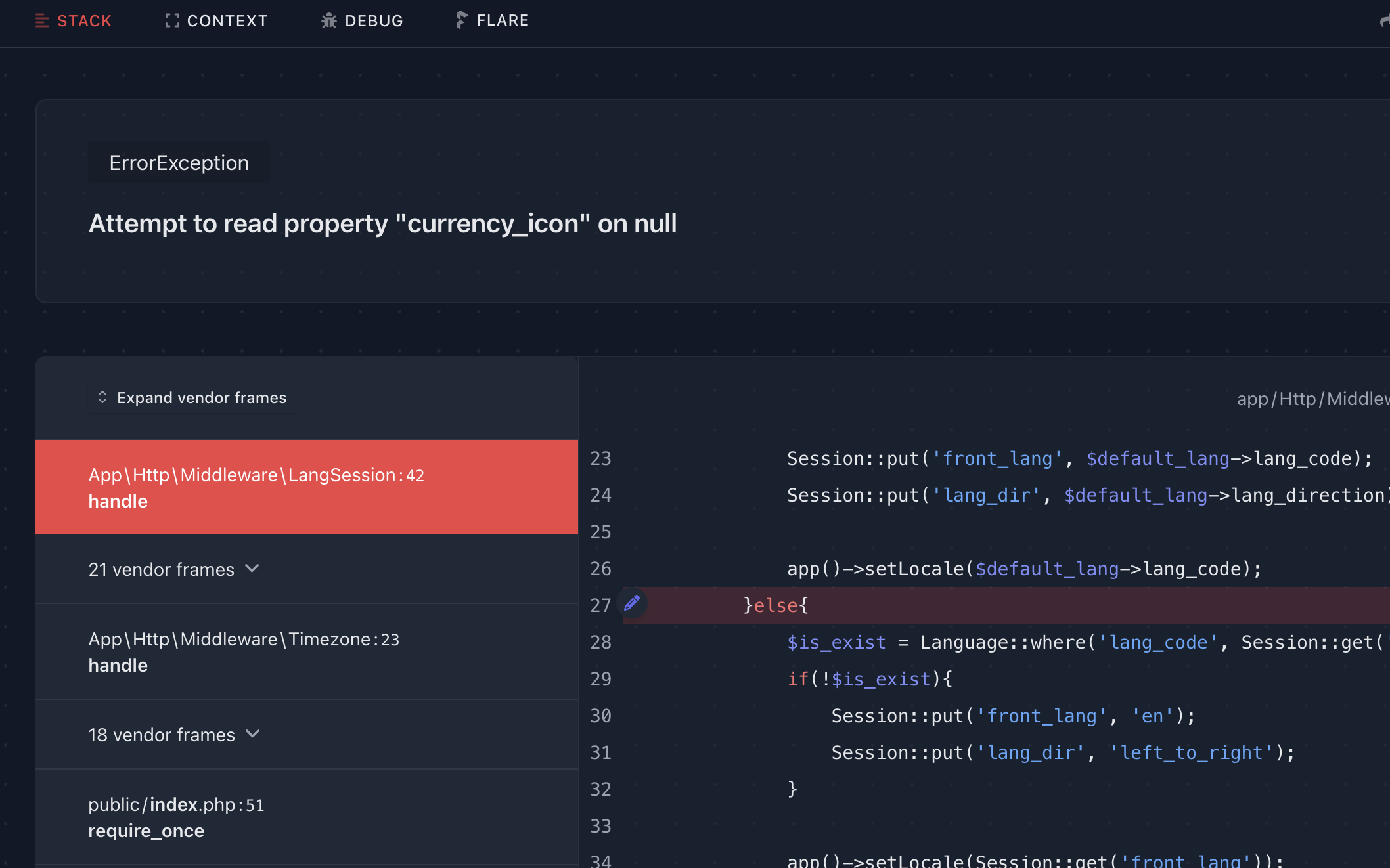Click the 'left_to_right' string on line 31
The width and height of the screenshot is (1390, 868).
1192,752
